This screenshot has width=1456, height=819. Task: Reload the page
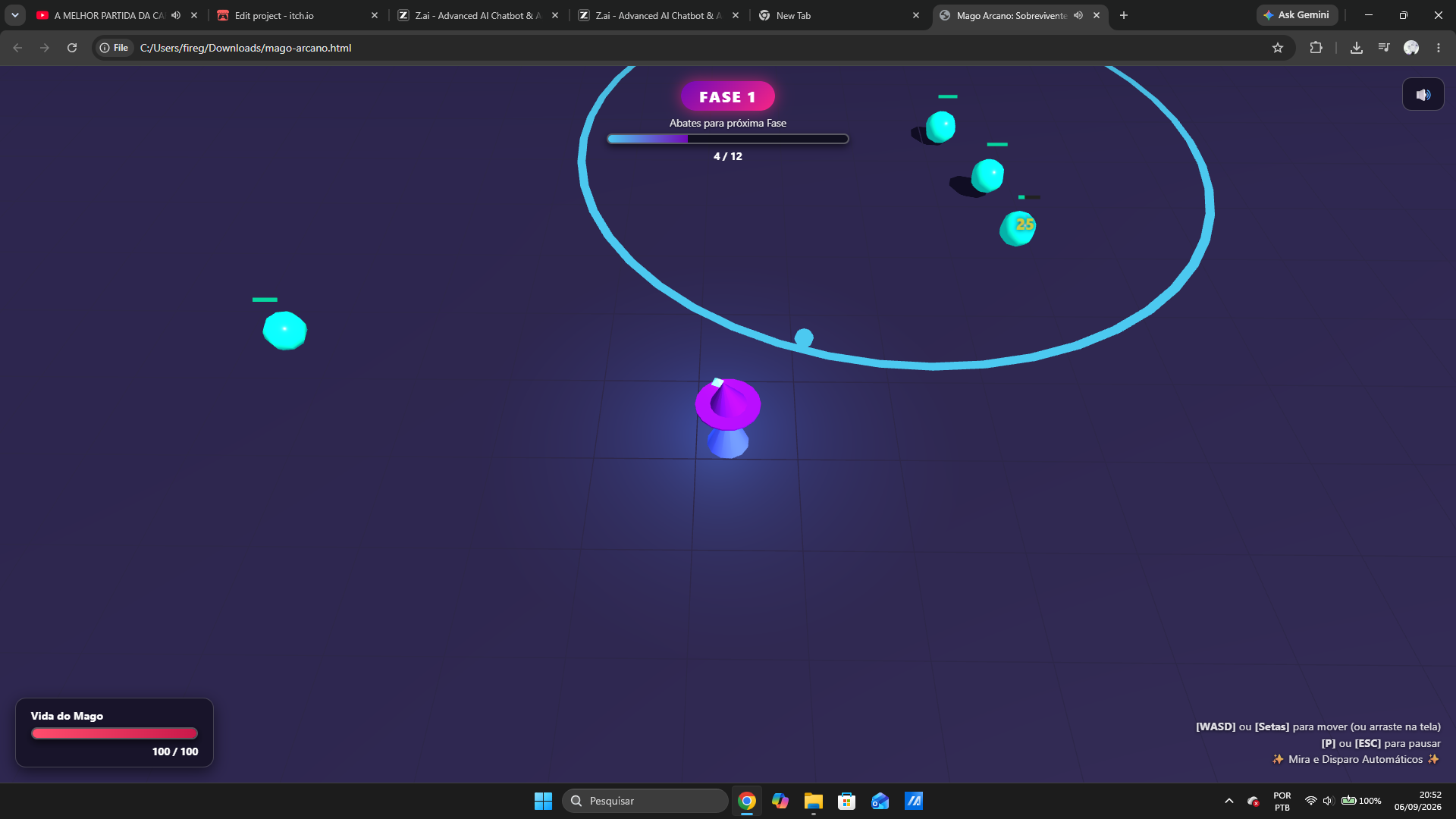72,48
